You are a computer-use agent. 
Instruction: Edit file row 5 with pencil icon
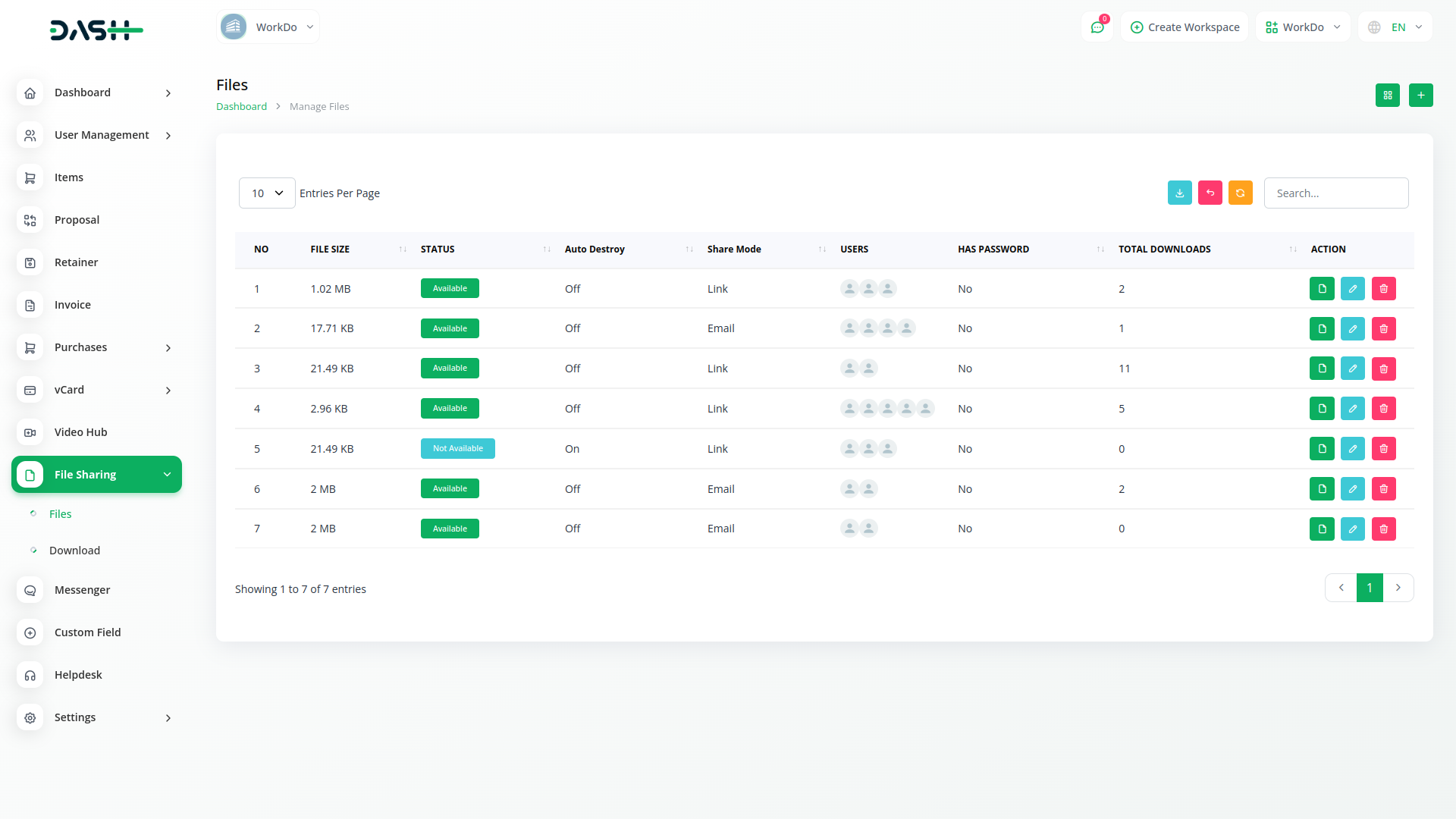1352,449
